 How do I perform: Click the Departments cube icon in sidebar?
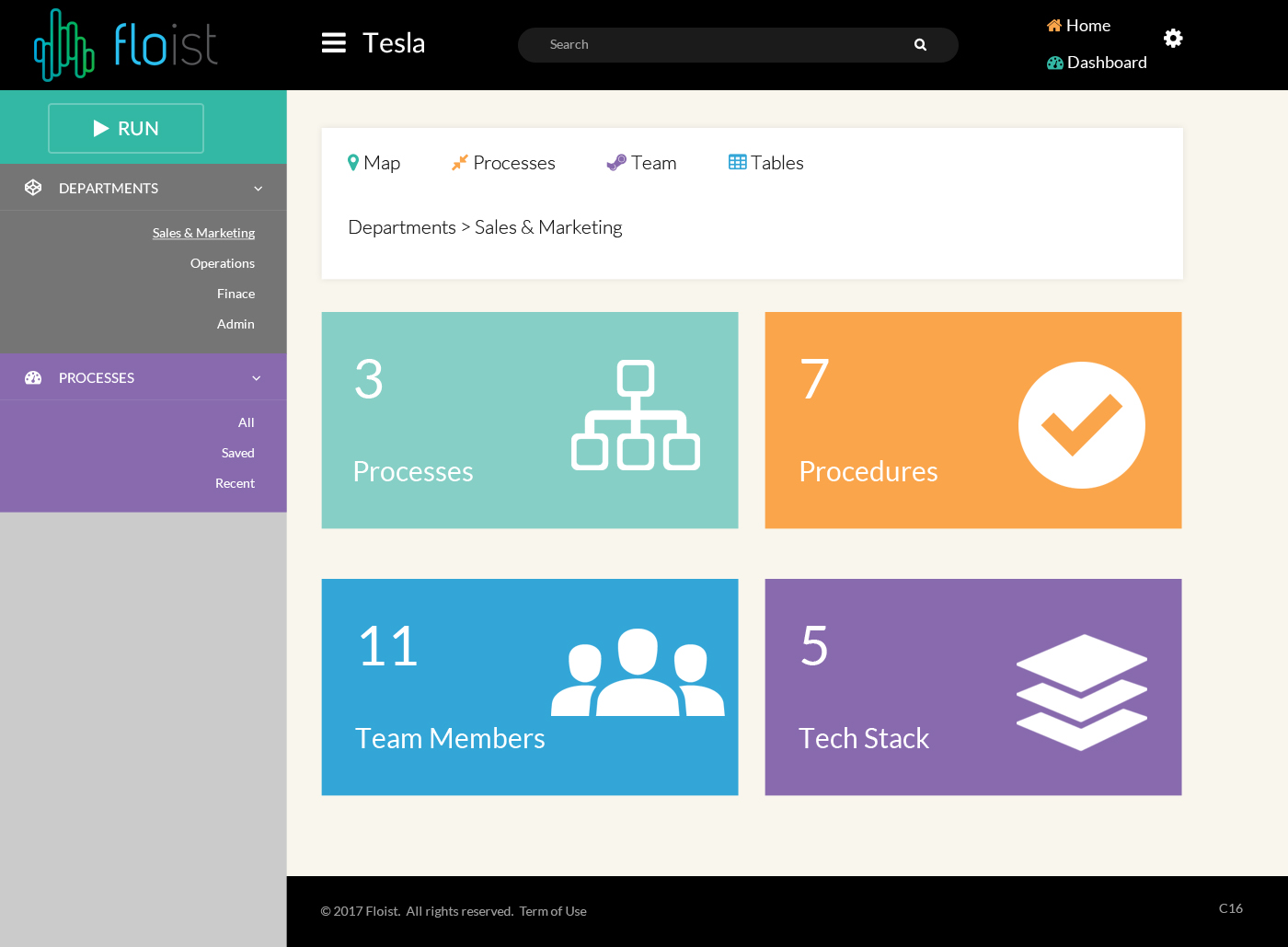click(x=33, y=188)
